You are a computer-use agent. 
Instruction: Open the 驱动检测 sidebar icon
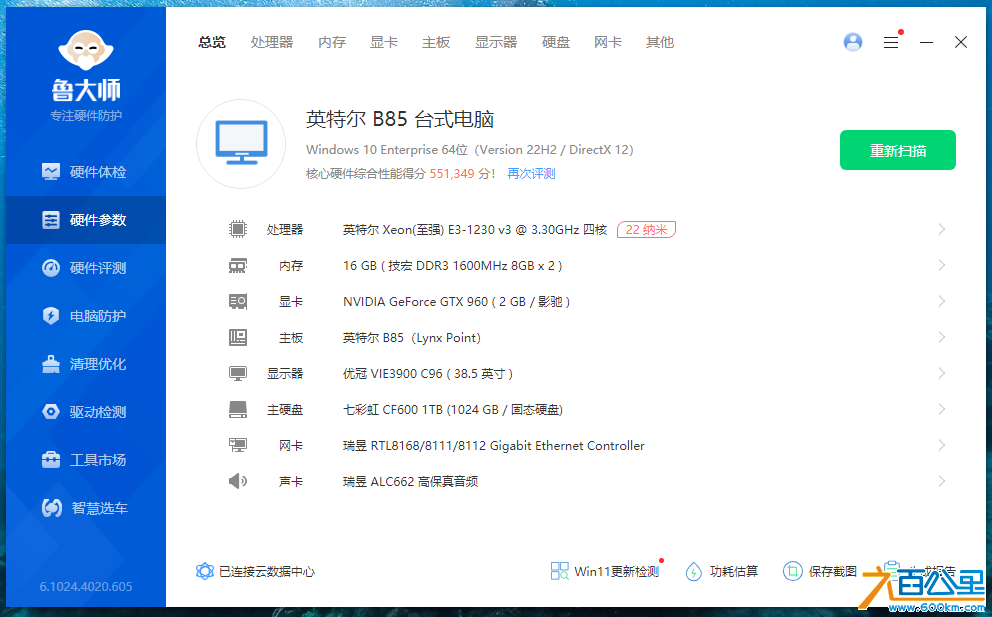click(x=51, y=412)
